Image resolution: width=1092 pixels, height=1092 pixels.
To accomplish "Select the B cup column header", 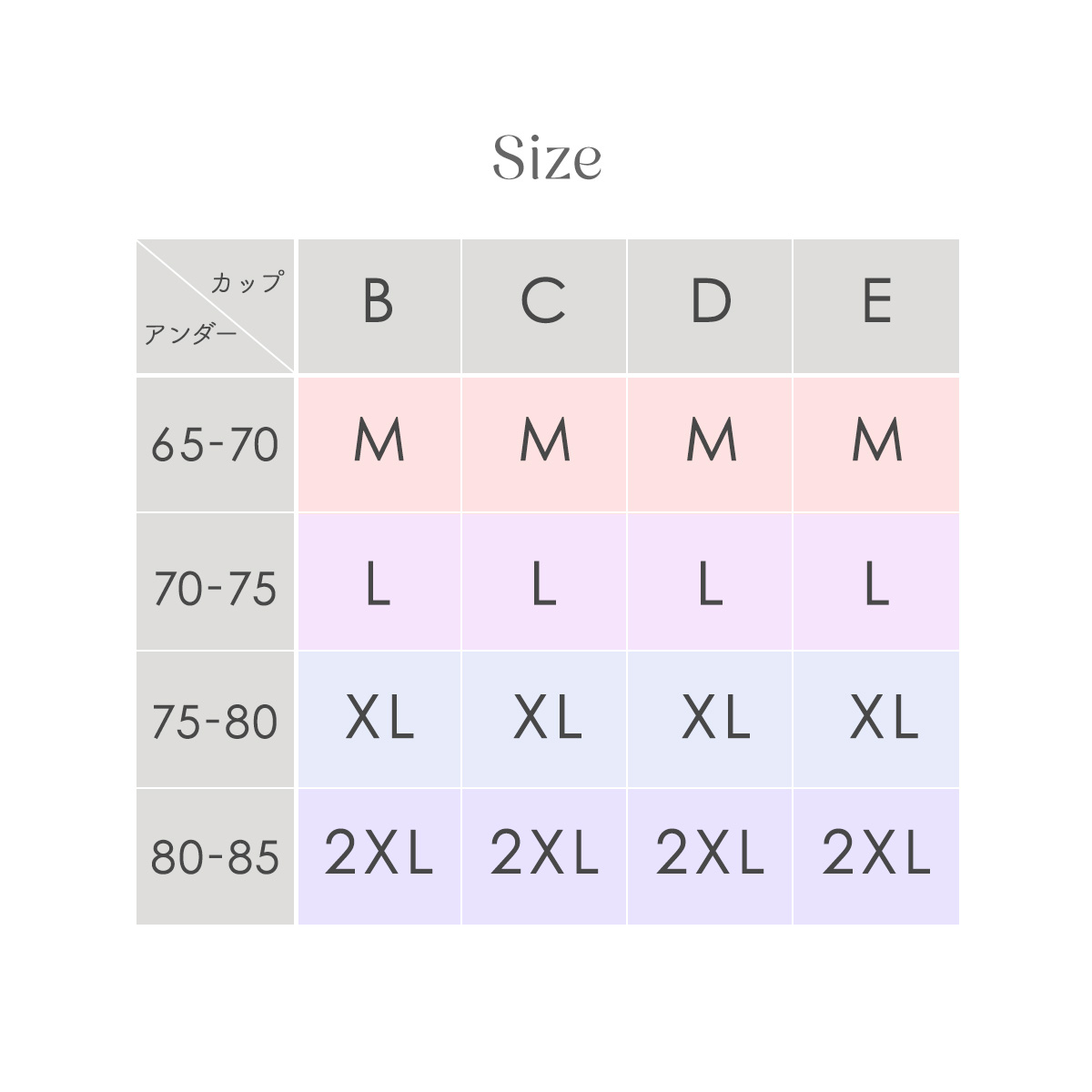I will 379,306.
